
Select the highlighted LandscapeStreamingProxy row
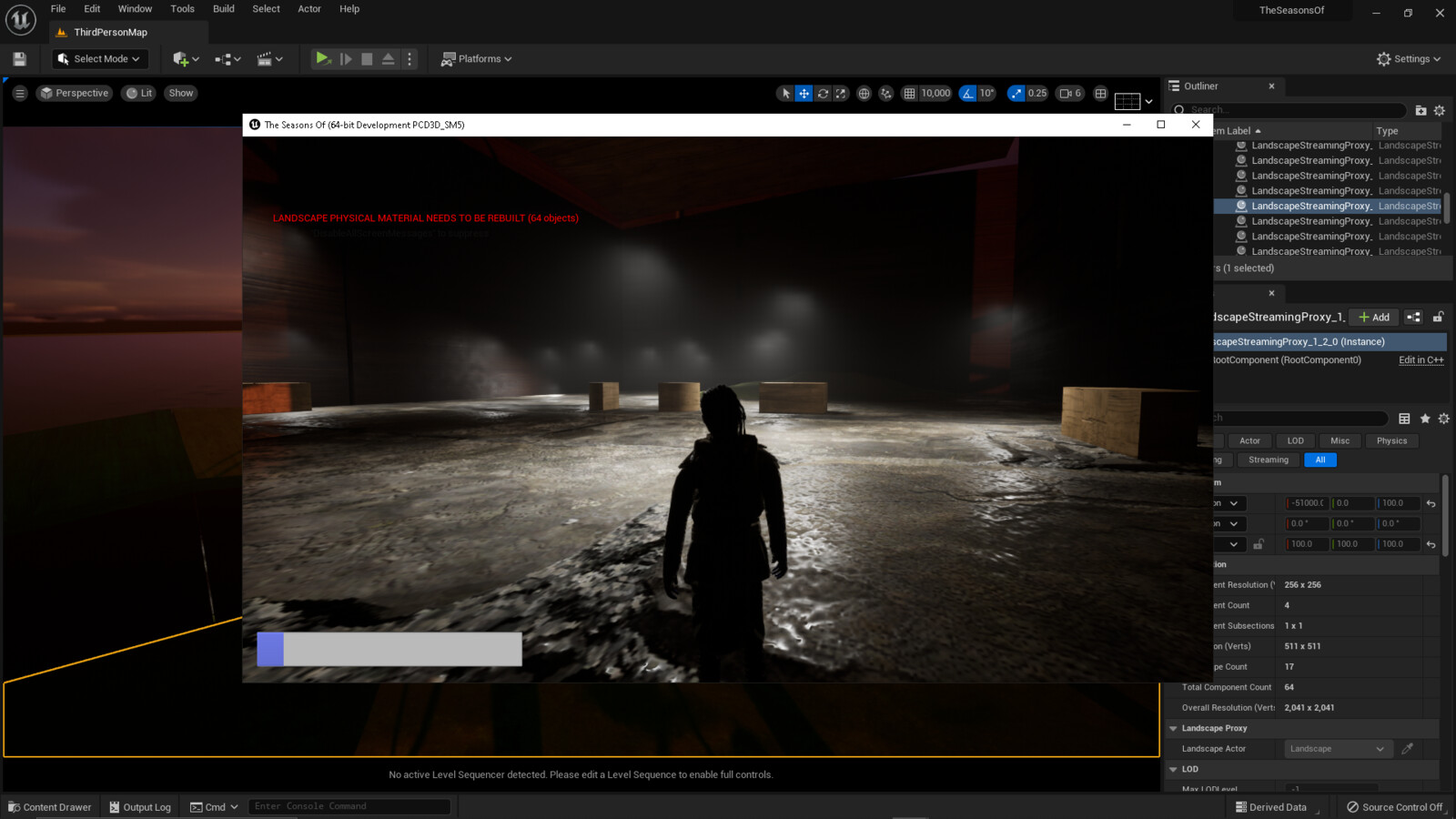(x=1329, y=207)
